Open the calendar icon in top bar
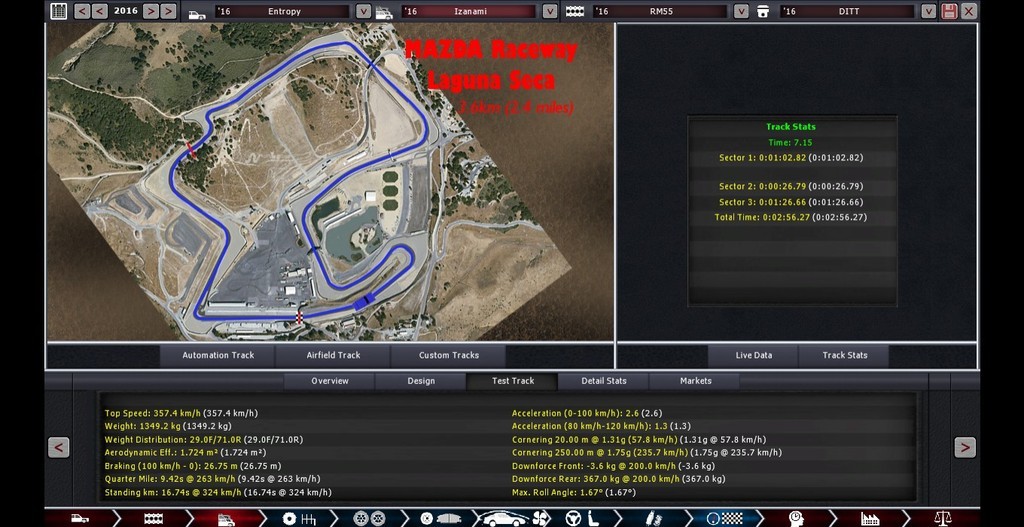This screenshot has width=1024, height=527. click(x=59, y=11)
